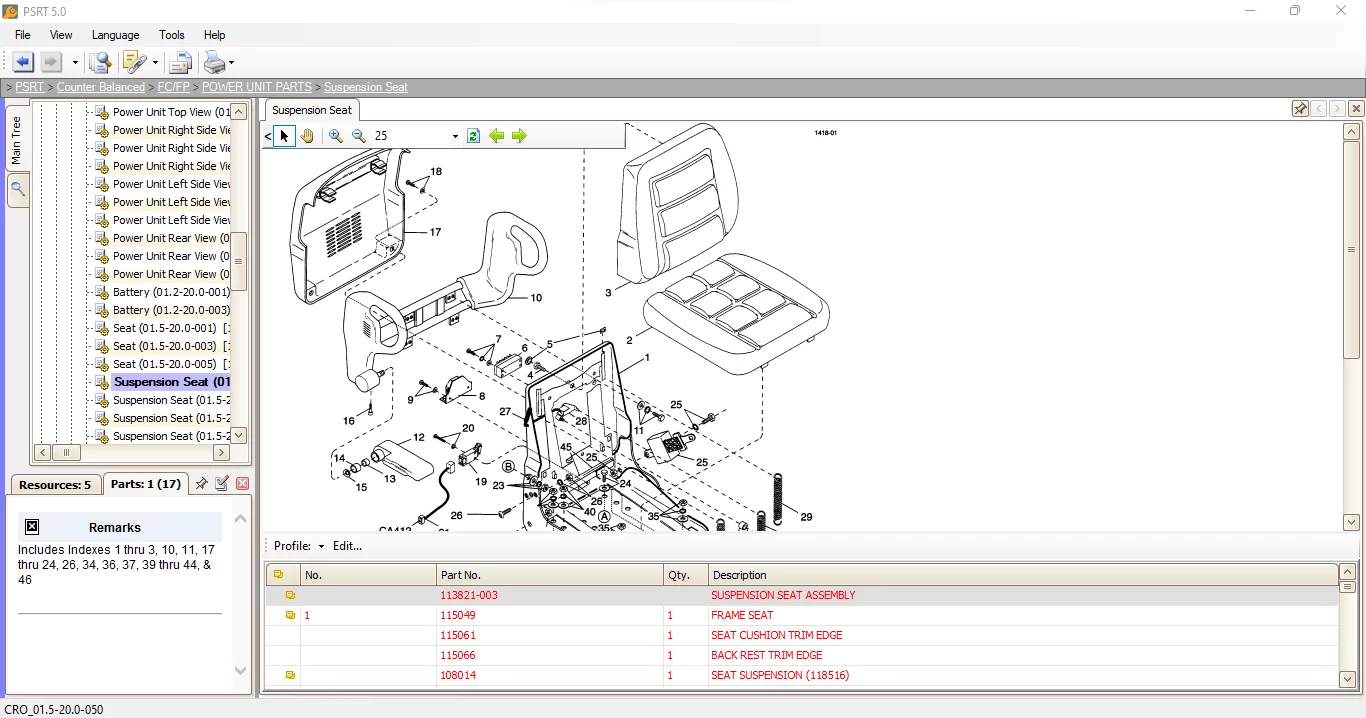
Task: Click the edit notes icon beside the pin
Action: click(221, 484)
